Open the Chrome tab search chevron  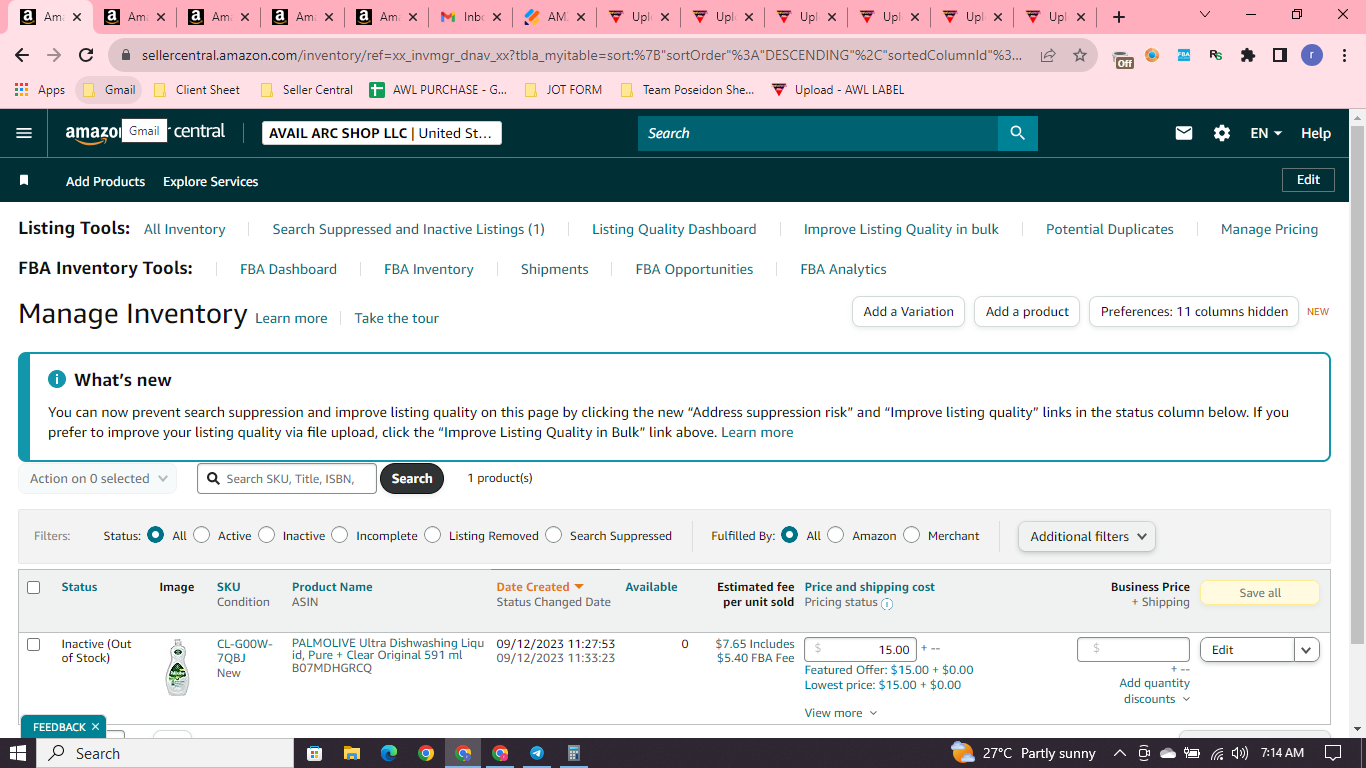(1204, 15)
